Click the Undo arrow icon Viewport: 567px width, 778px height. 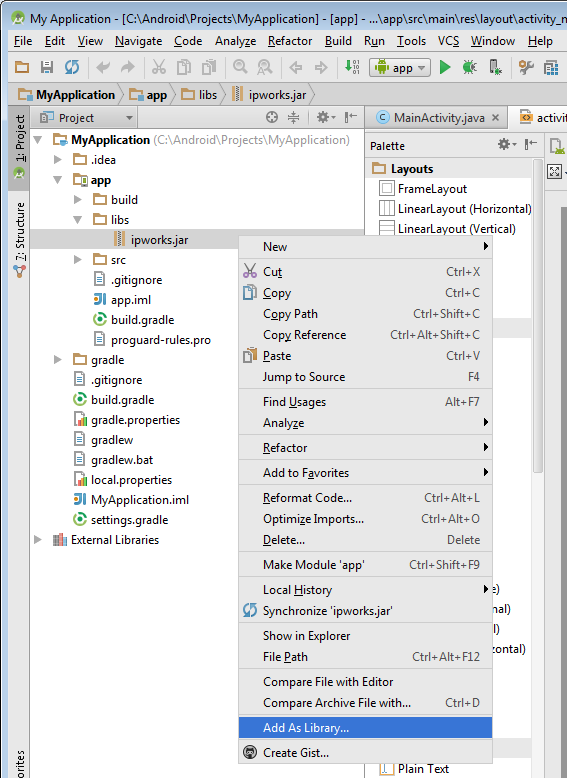point(103,67)
